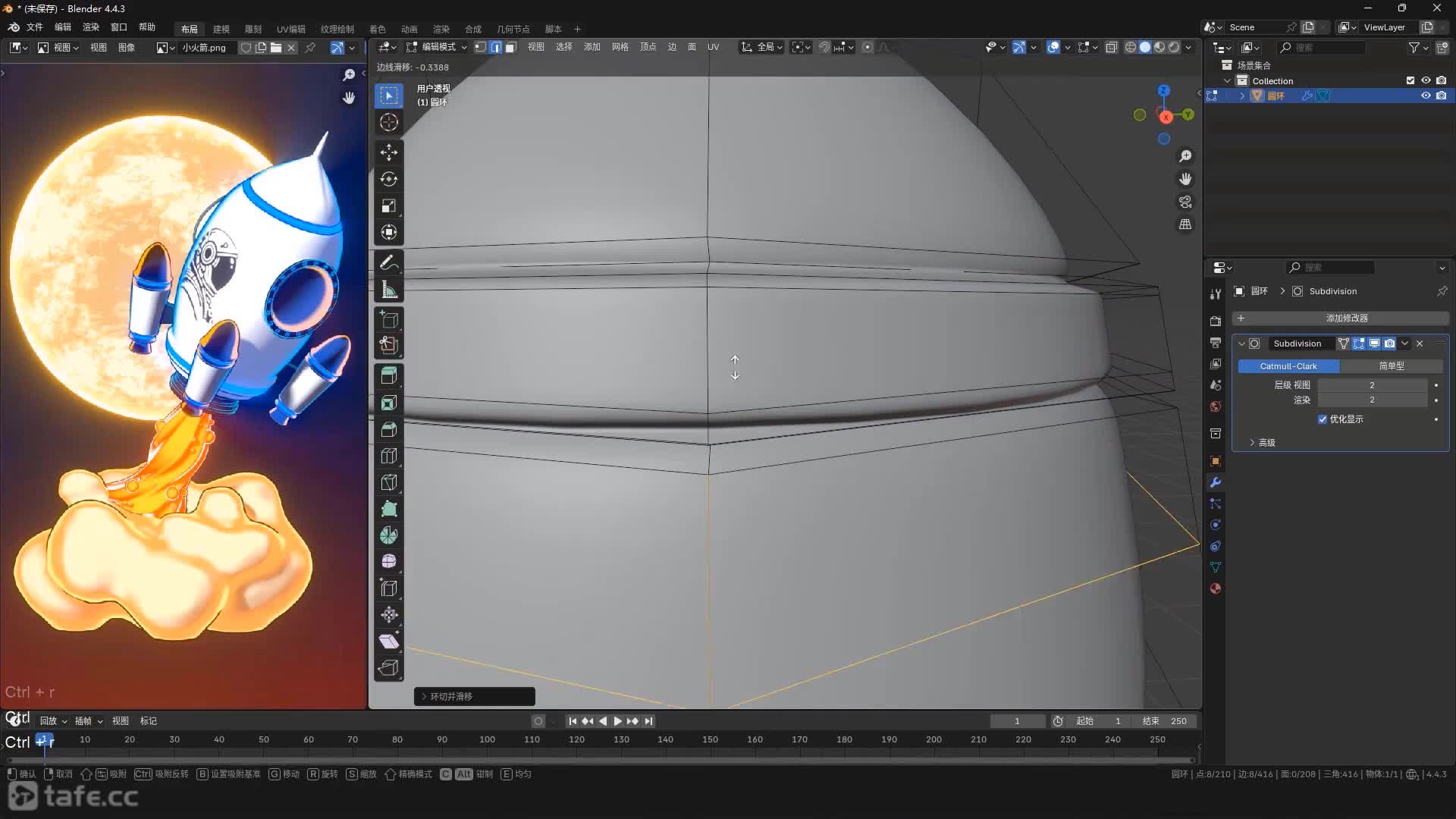
Task: Expand the 高级 section in modifier
Action: (x=1262, y=443)
